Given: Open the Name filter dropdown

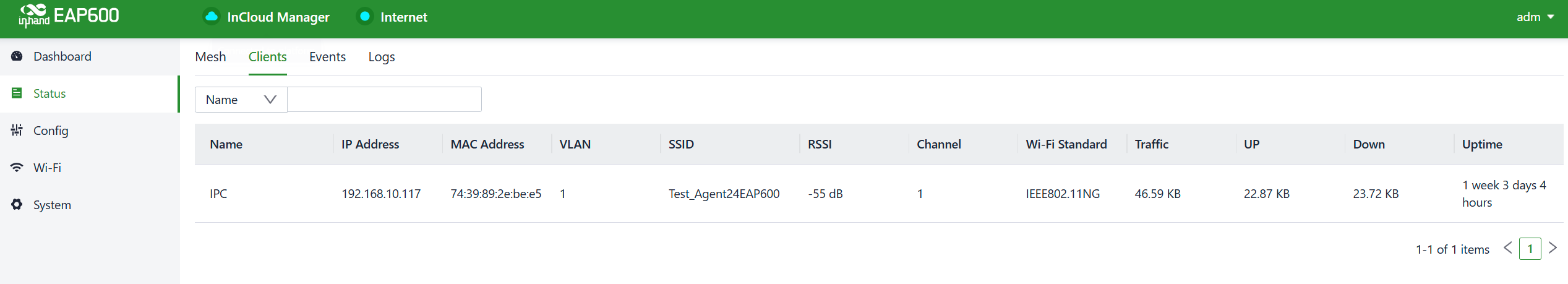Looking at the screenshot, I should [241, 100].
